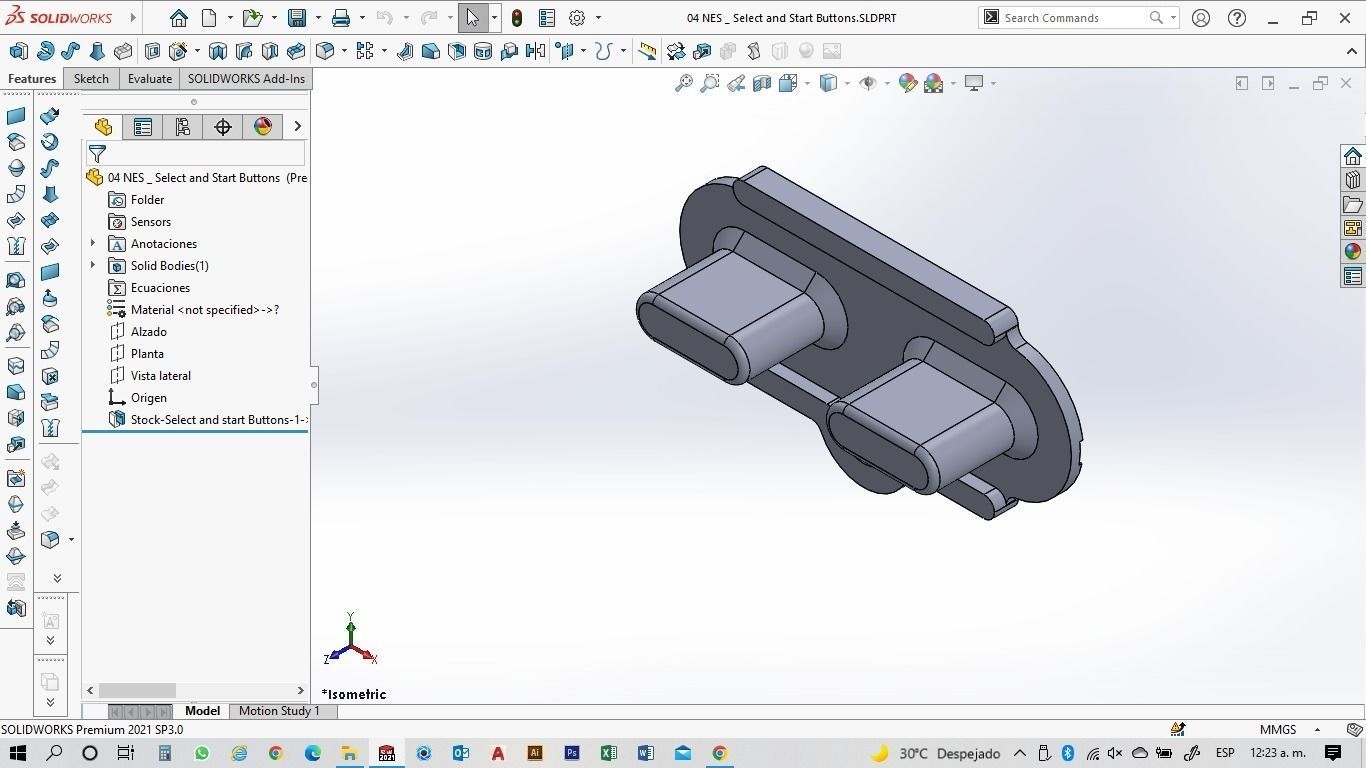Screen dimensions: 1366x768
Task: Switch to the Sketch tab
Action: click(91, 79)
